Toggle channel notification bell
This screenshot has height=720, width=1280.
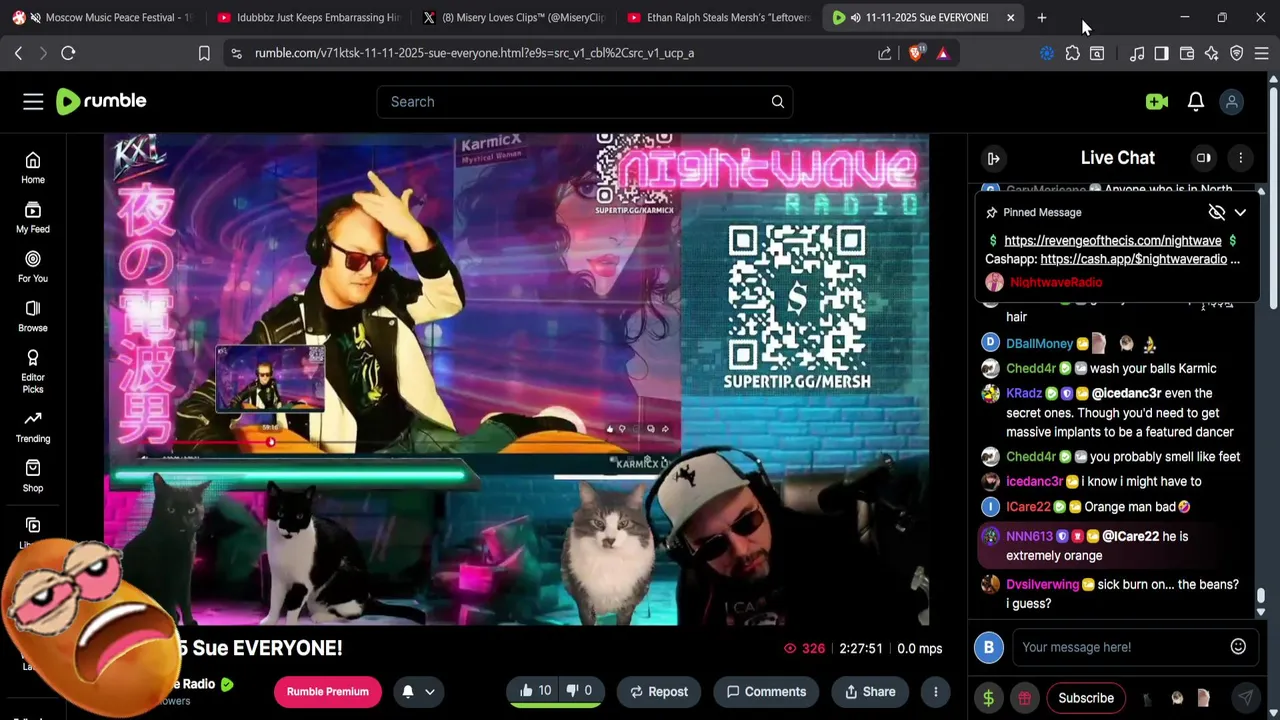(408, 691)
